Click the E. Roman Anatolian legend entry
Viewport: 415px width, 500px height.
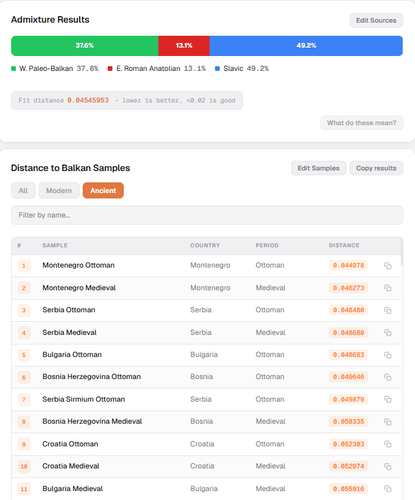click(x=157, y=68)
